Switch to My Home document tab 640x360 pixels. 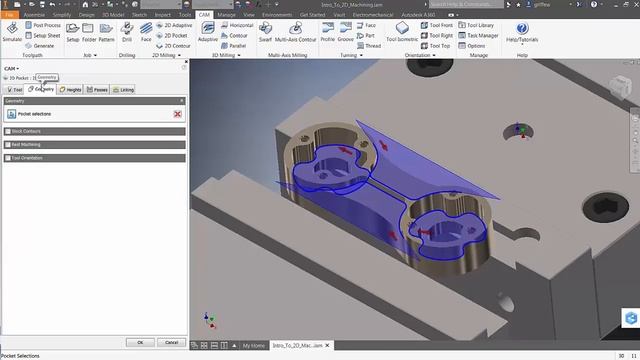click(254, 345)
